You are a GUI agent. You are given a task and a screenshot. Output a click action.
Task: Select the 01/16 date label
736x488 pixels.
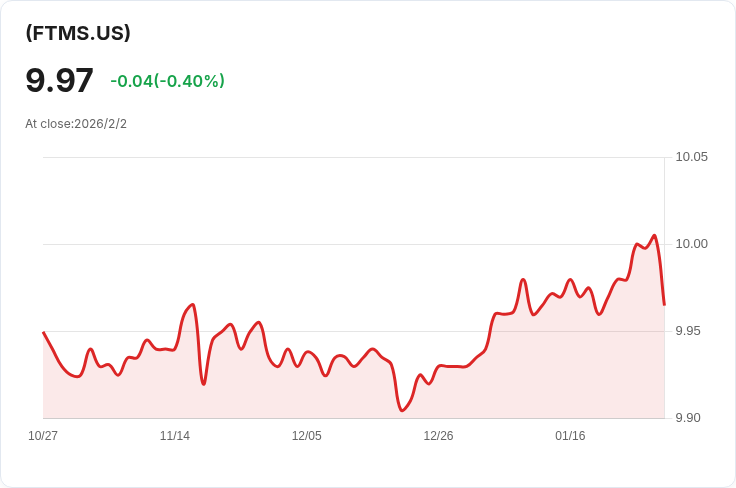570,436
